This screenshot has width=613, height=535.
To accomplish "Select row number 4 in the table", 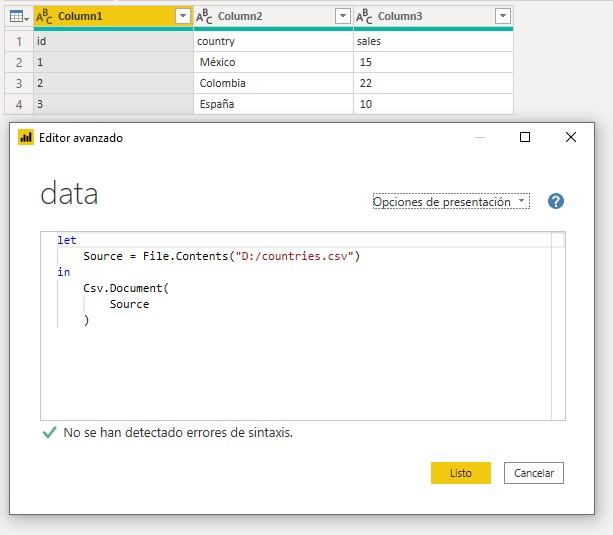I will coord(19,104).
